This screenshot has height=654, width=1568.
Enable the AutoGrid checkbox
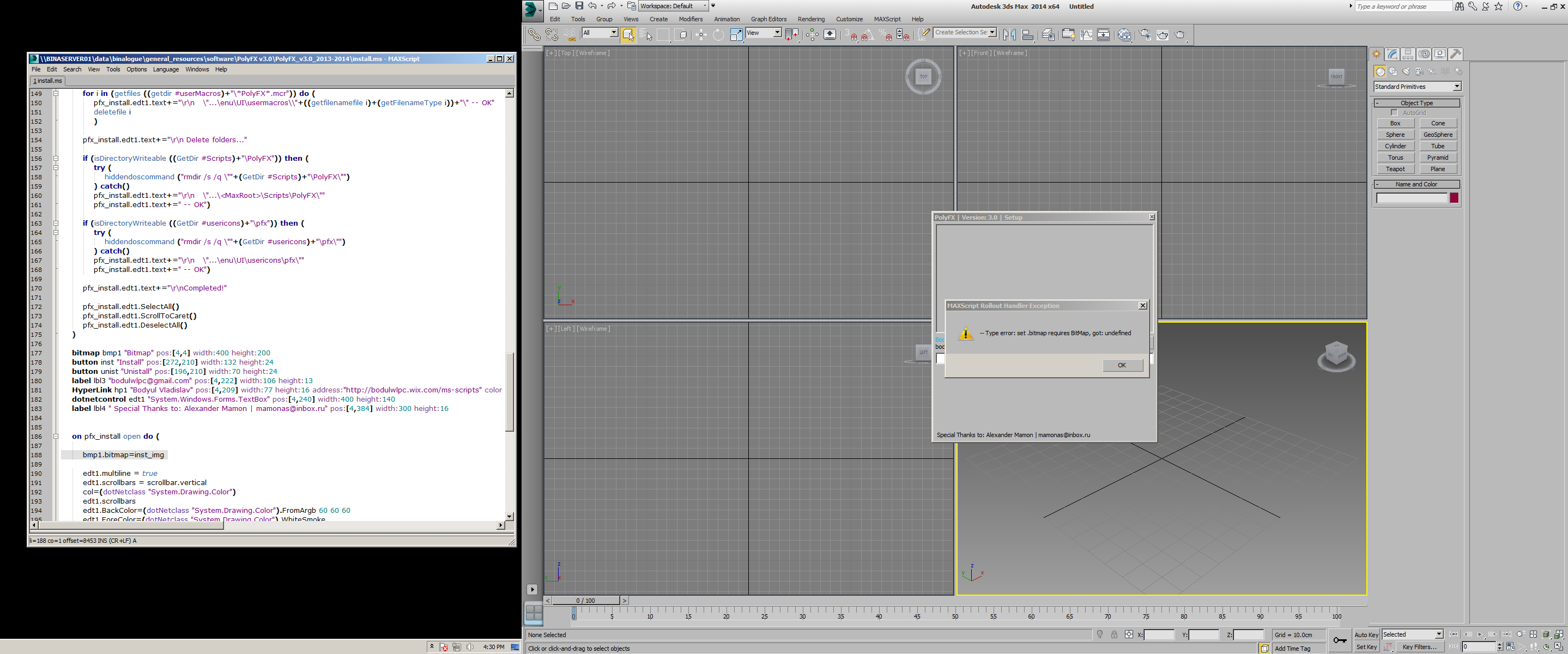[1395, 112]
